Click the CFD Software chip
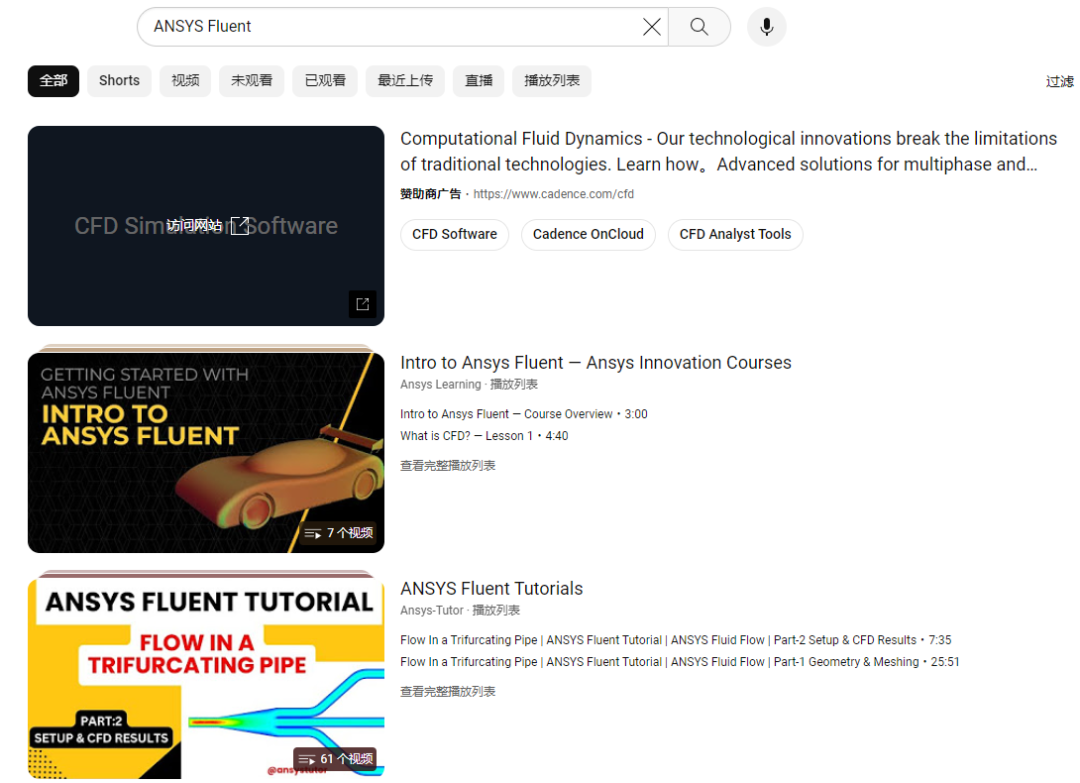 click(x=455, y=234)
